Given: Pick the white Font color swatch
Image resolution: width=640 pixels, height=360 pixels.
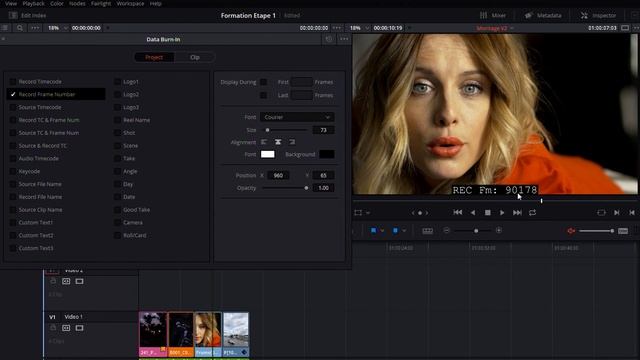Looking at the screenshot, I should pos(268,154).
